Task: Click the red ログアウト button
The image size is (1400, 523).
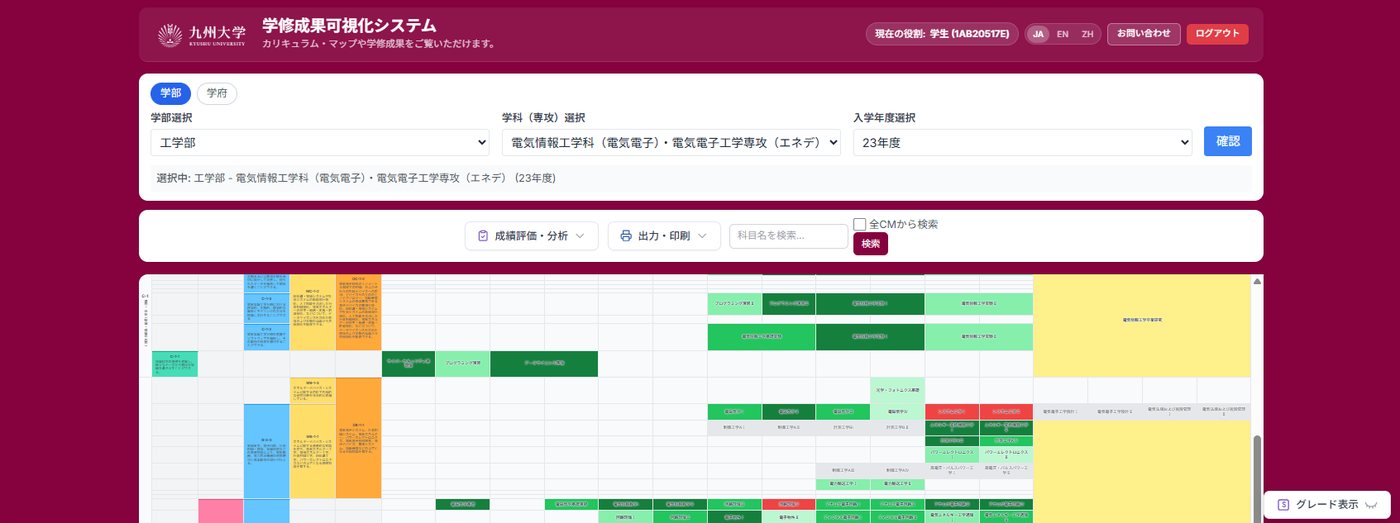Action: [x=1217, y=34]
